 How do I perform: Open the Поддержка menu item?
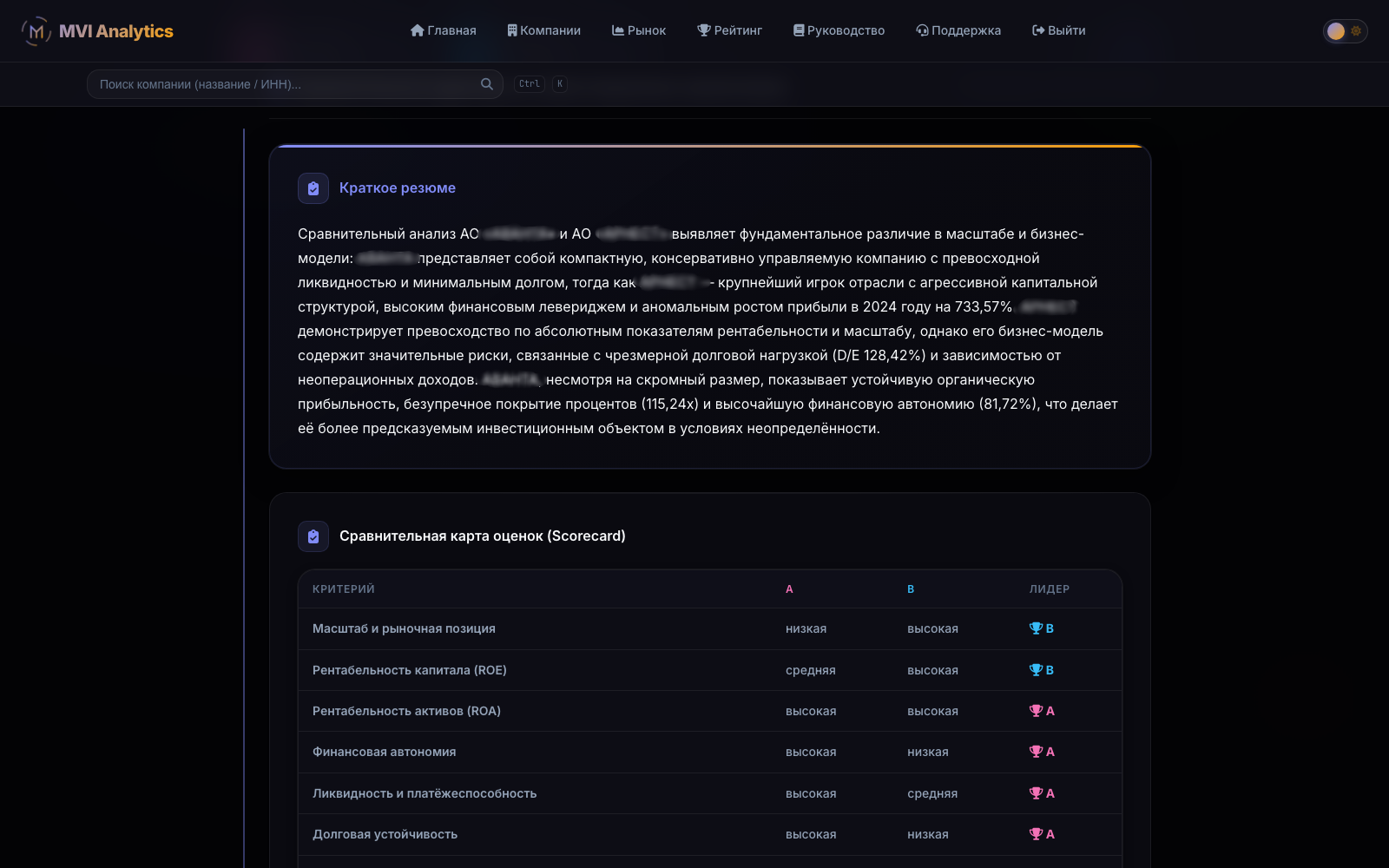[x=958, y=30]
